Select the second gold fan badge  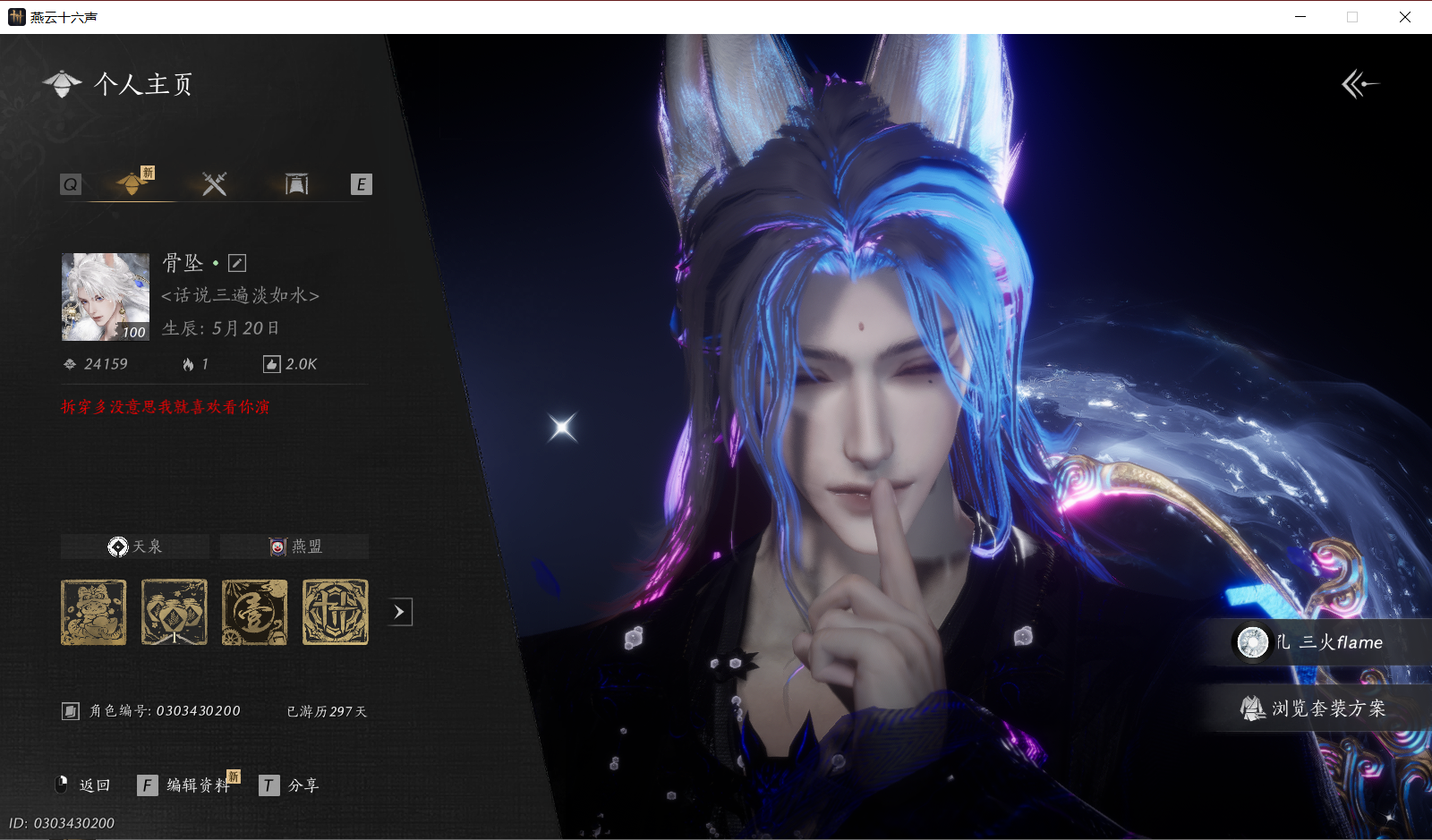point(175,612)
